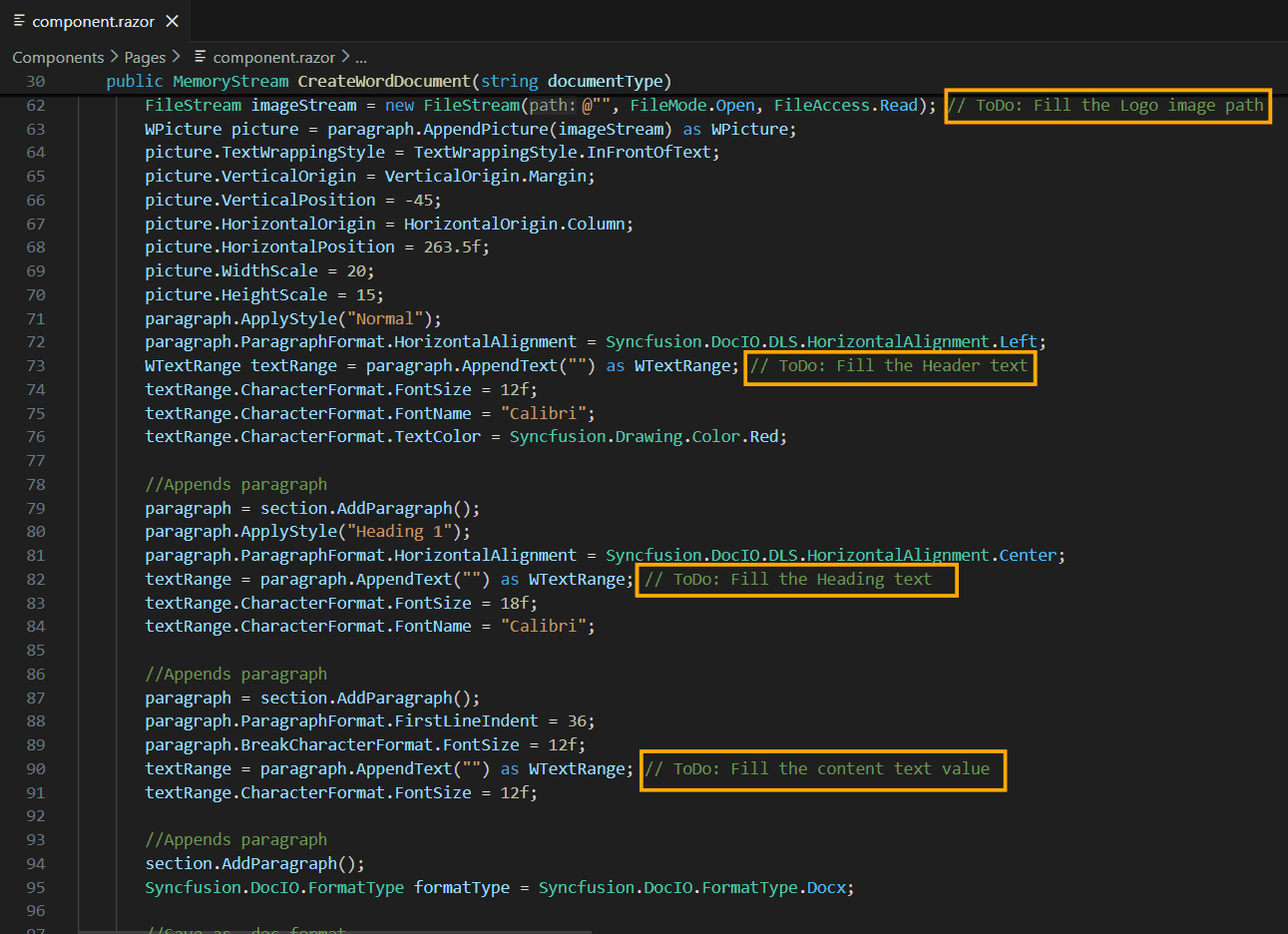Click the file icon in the breadcrumb bar

click(x=201, y=57)
